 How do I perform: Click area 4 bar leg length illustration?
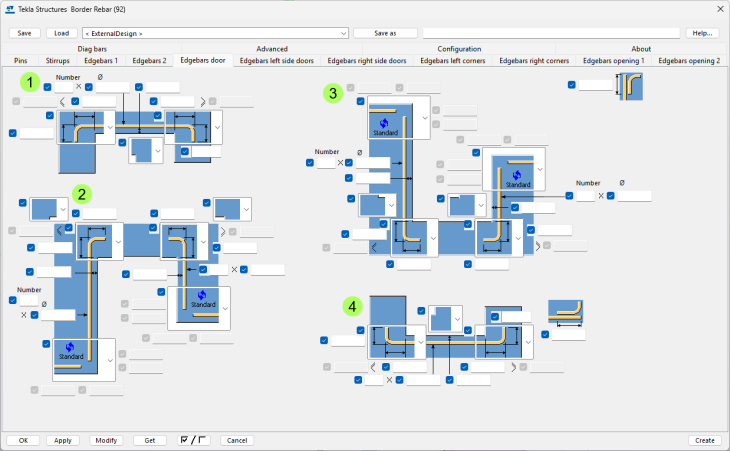(565, 313)
